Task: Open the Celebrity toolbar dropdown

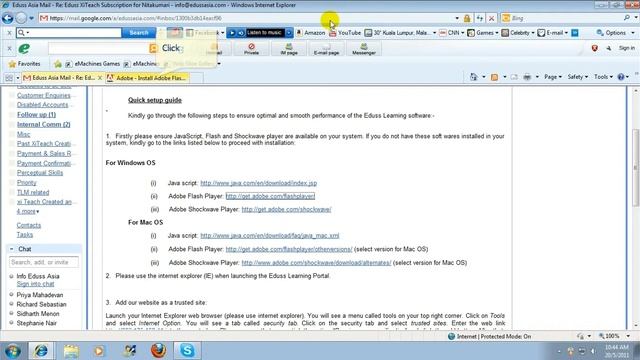Action: point(533,33)
